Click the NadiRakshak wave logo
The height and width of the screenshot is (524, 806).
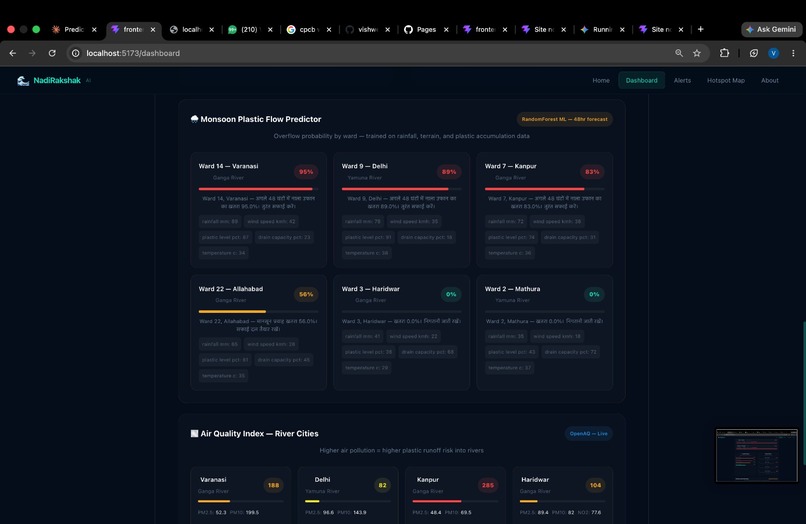23,81
